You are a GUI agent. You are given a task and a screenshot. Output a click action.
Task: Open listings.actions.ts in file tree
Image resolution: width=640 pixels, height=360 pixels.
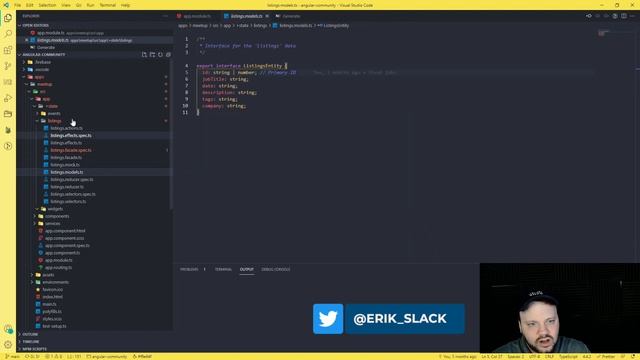66,128
